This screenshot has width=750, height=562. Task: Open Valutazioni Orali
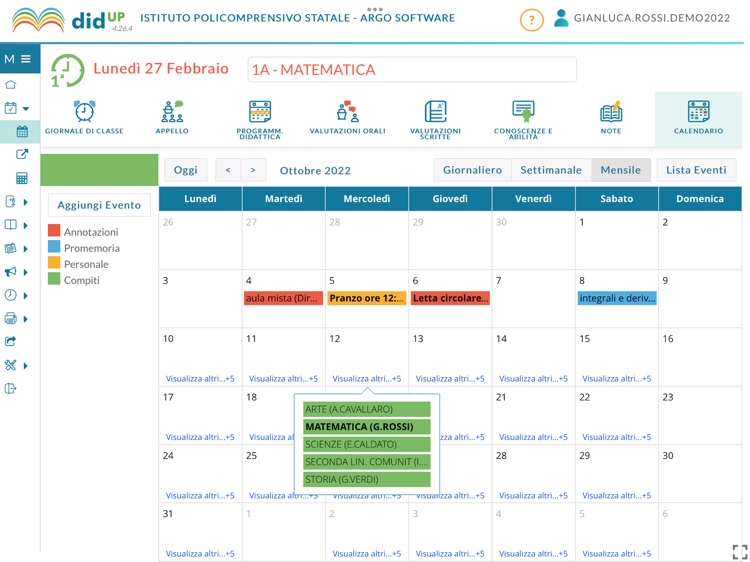click(x=347, y=117)
